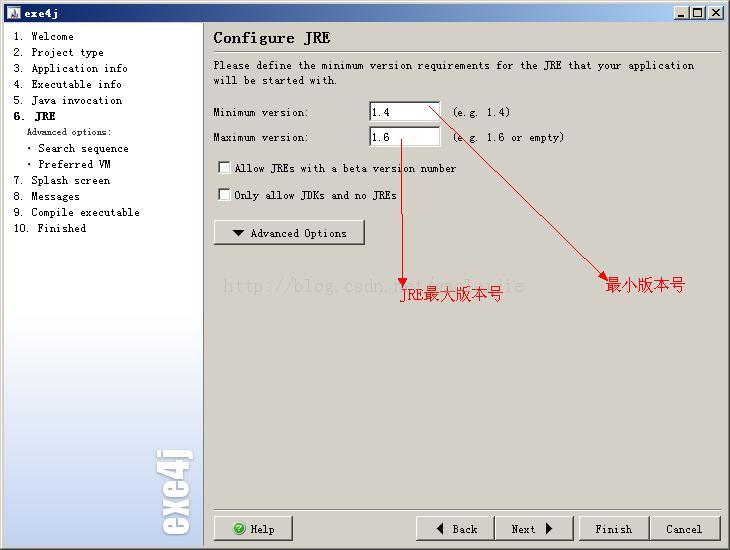This screenshot has width=730, height=550.
Task: Click the 'Advanced options:' sidebar label
Action: coord(69,132)
